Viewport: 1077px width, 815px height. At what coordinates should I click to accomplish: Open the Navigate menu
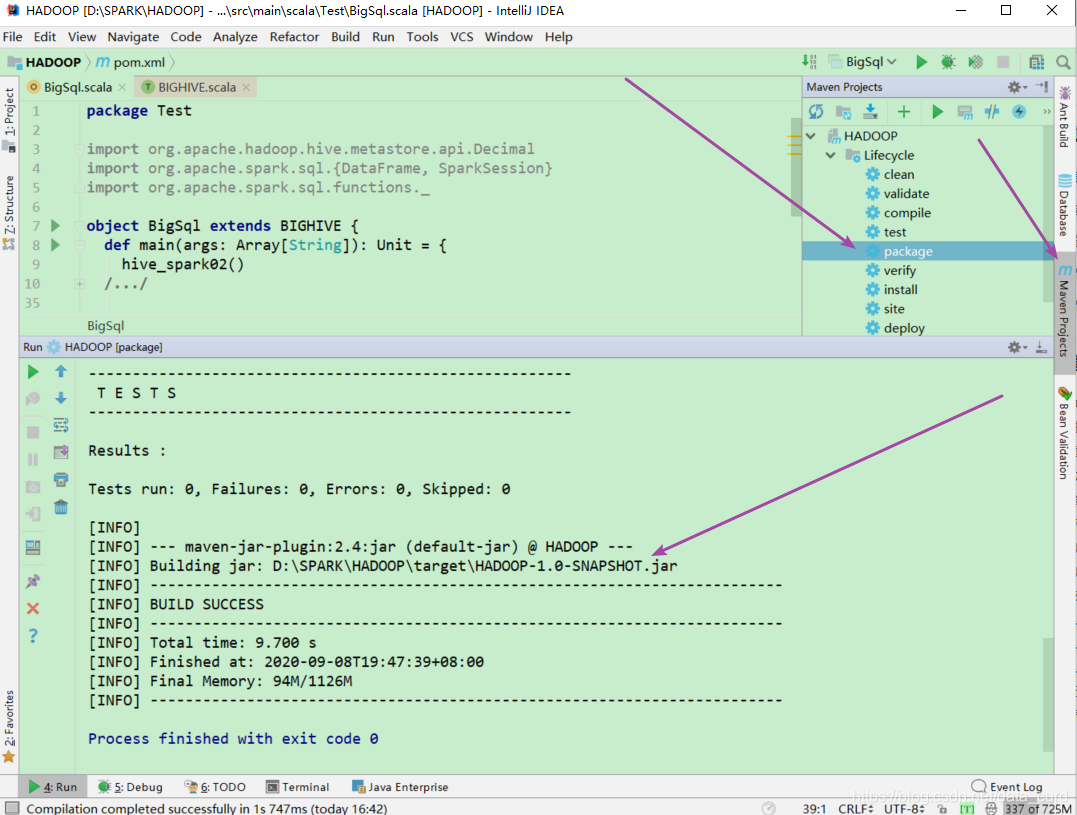133,36
